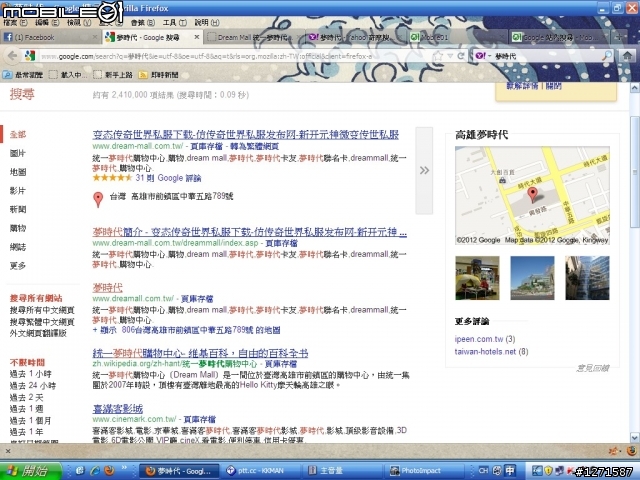Open the 主音量 taskbar window
640x480 pixels.
343,471
